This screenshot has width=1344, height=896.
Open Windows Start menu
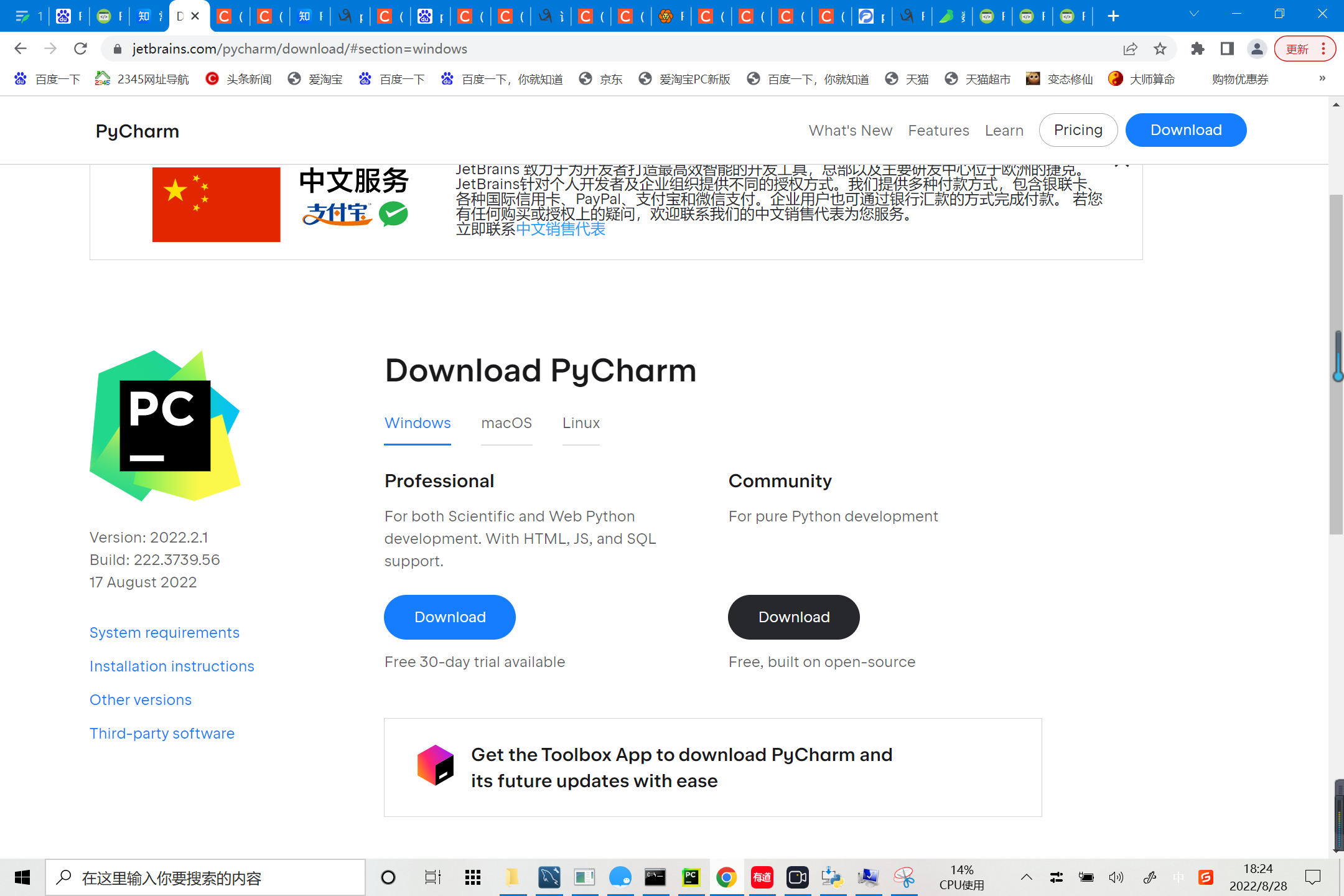click(22, 877)
